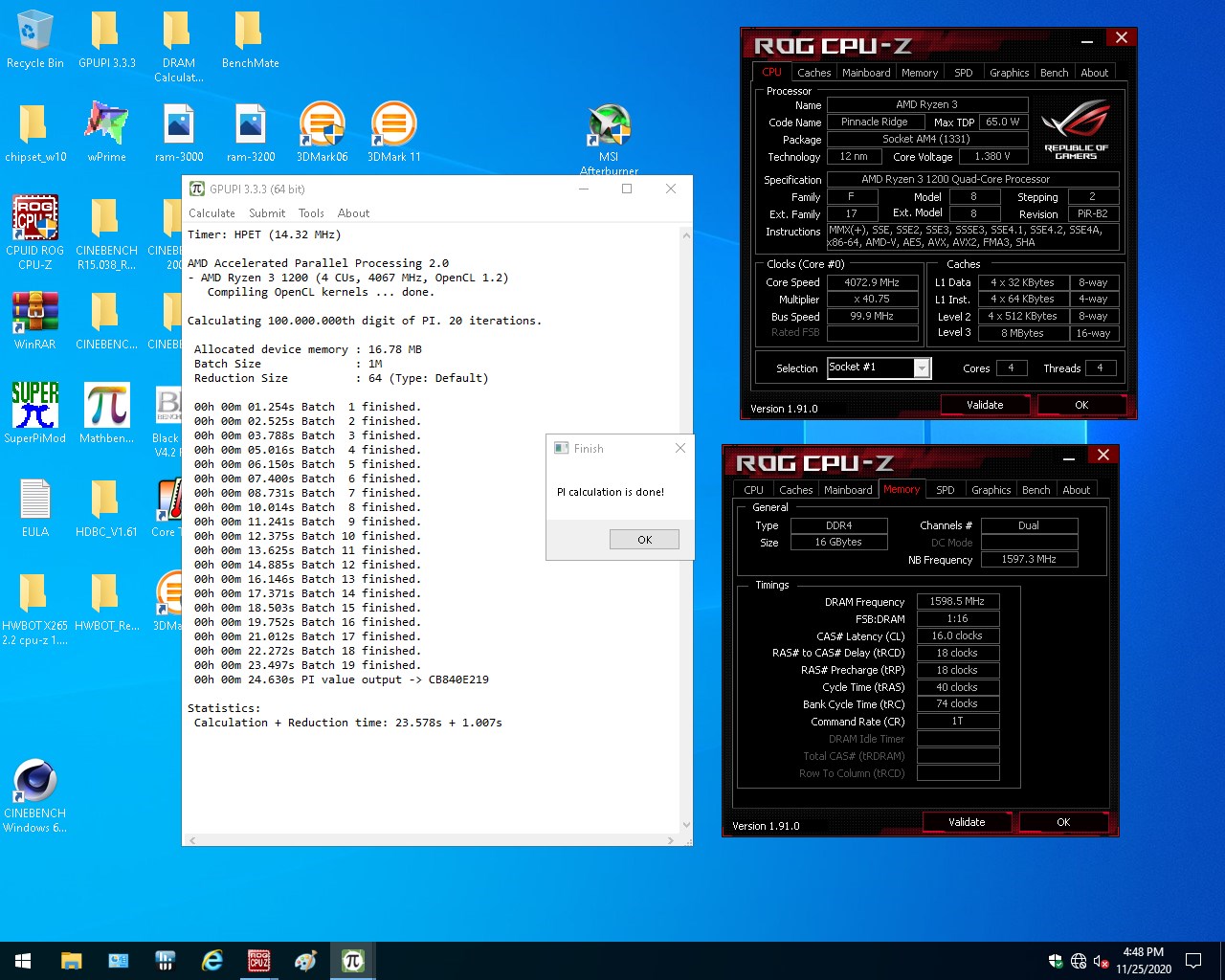Switch to Graphics tab in lower CPU-Z window
Image resolution: width=1225 pixels, height=980 pixels.
[x=991, y=490]
